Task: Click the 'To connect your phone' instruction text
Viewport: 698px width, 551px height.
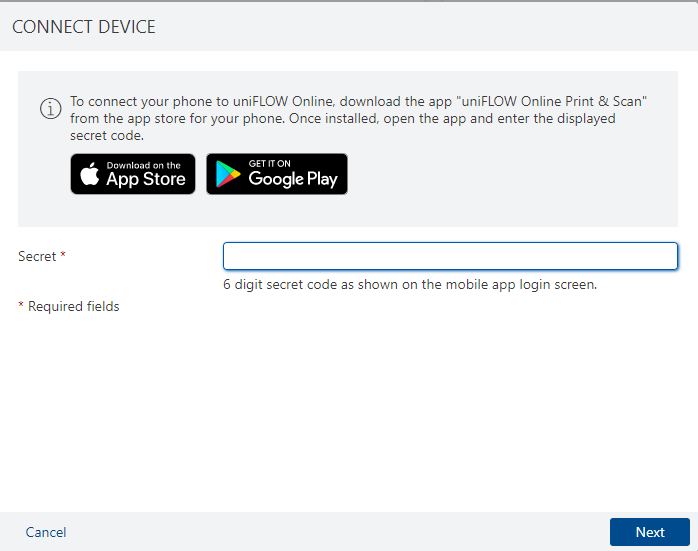Action: [358, 118]
